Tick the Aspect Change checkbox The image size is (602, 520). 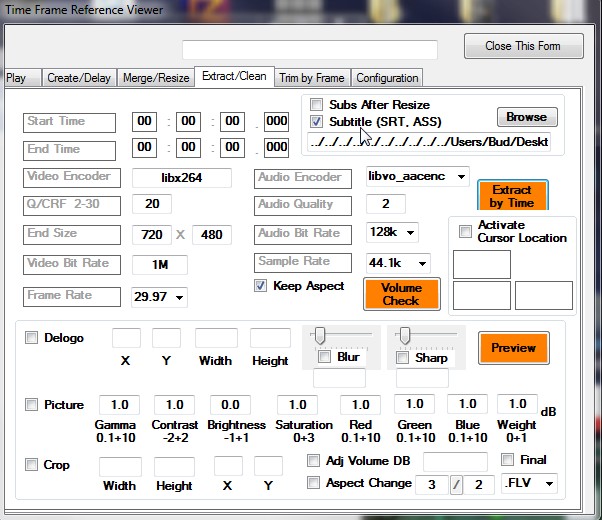pos(313,483)
